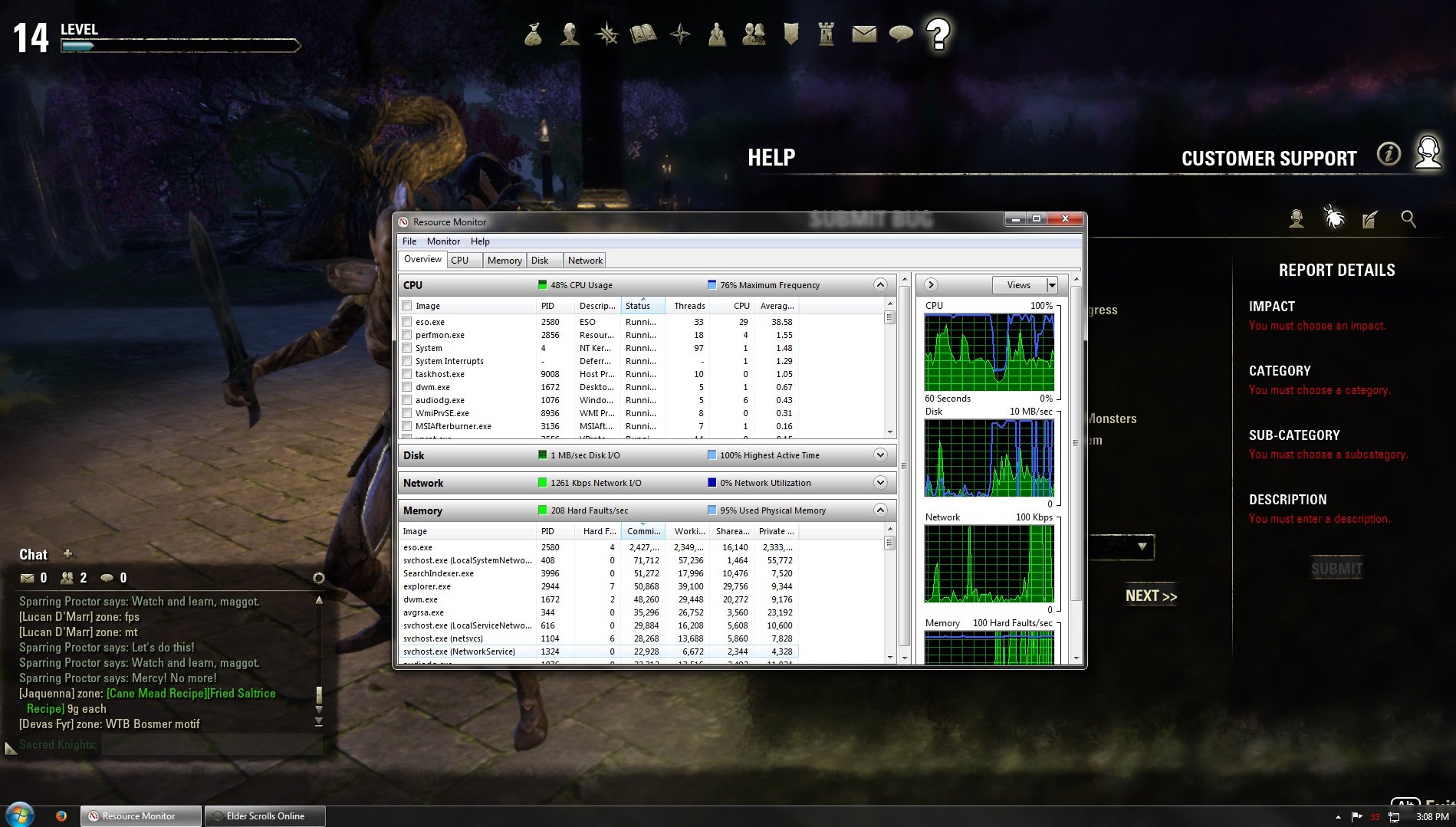Image resolution: width=1456 pixels, height=827 pixels.
Task: Open the File menu in Resource Monitor
Action: coord(409,241)
